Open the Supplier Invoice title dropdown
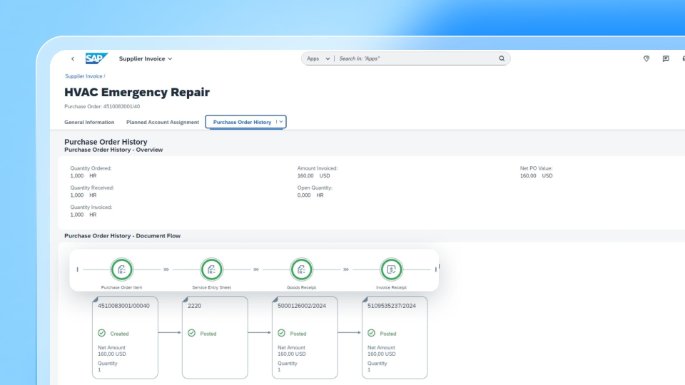The width and height of the screenshot is (685, 385). point(145,59)
